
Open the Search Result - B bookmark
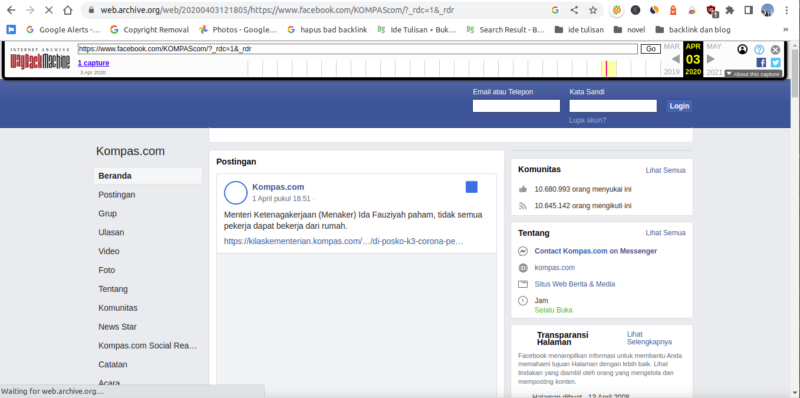coord(505,30)
